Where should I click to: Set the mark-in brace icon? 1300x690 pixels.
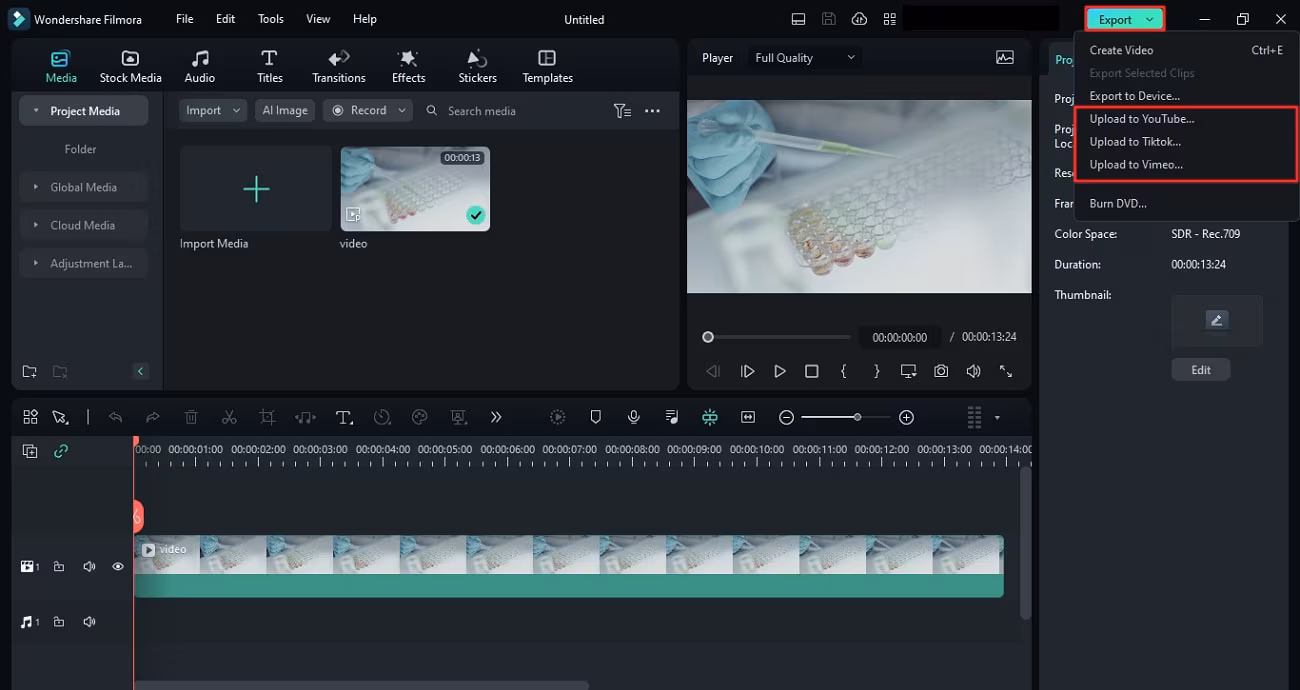tap(844, 371)
